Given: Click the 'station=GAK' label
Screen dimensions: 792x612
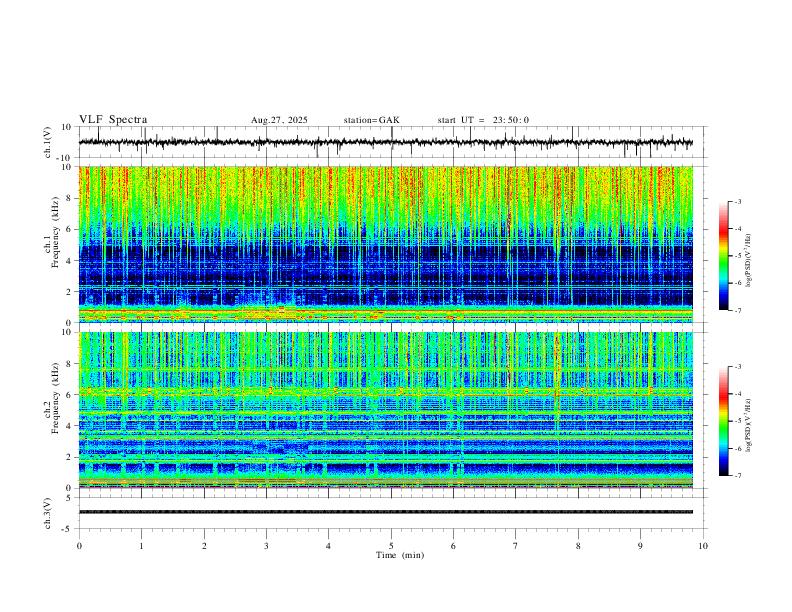Looking at the screenshot, I should [371, 120].
